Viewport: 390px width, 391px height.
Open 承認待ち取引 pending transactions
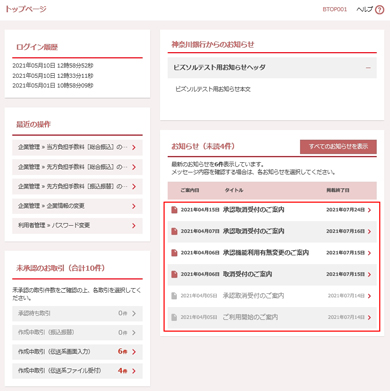(77, 313)
